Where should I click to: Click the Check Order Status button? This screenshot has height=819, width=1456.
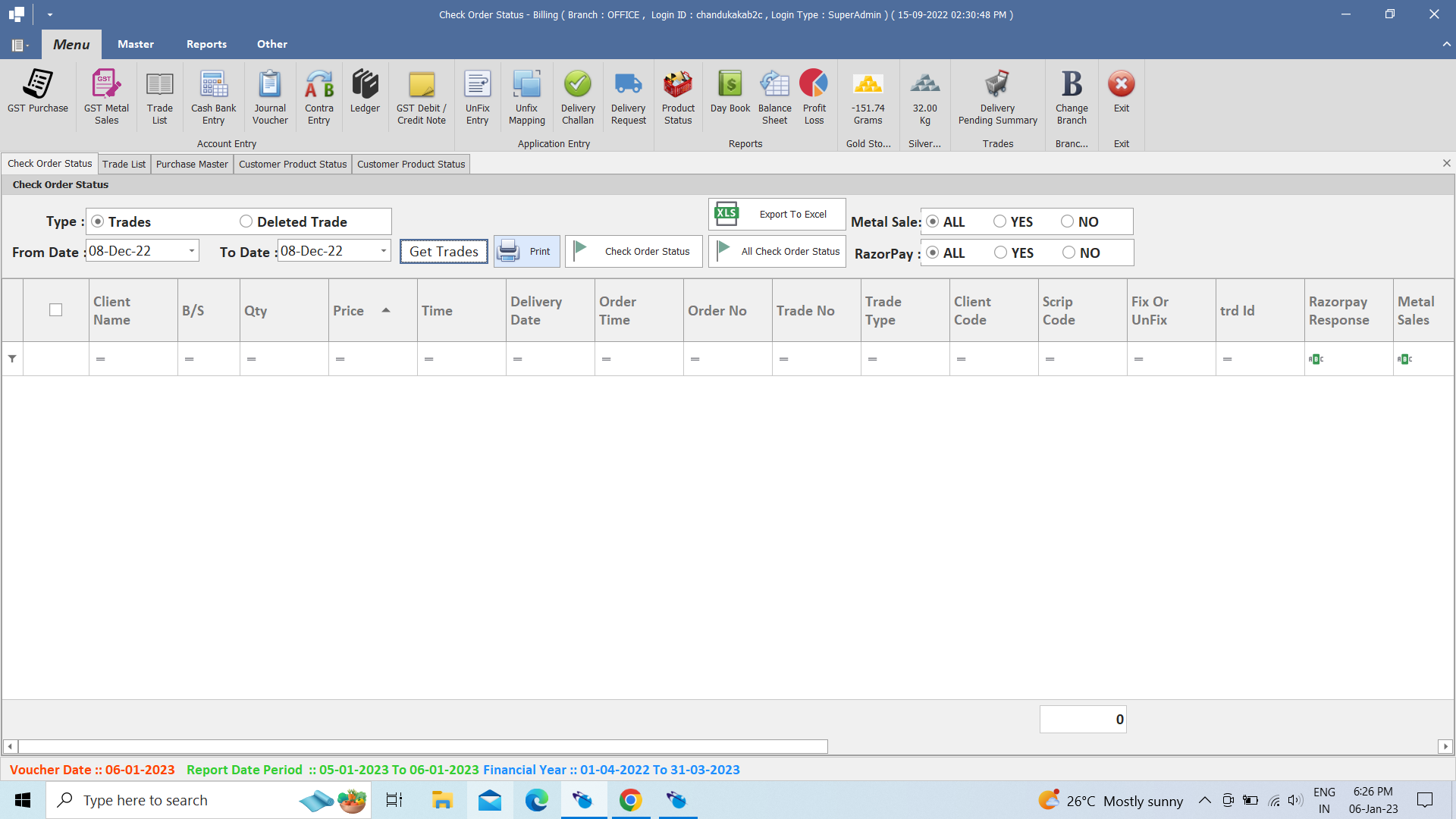click(x=633, y=251)
